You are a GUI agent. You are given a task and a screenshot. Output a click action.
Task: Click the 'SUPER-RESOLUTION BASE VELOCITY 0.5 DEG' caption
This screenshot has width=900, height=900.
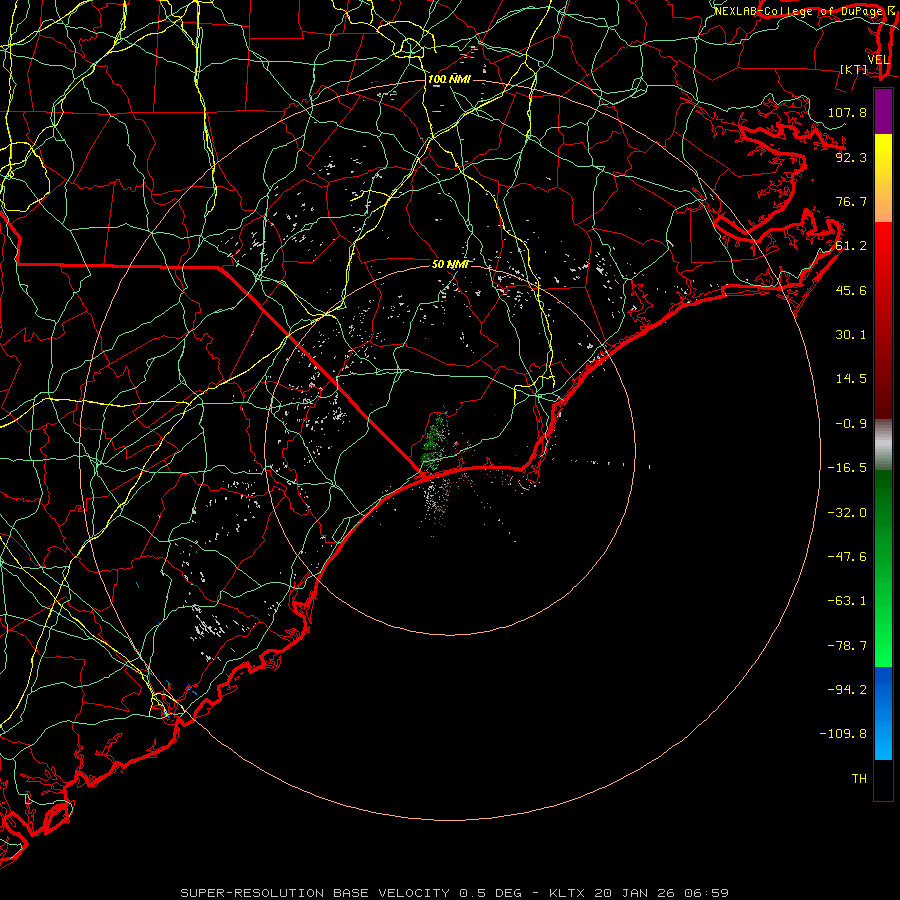click(351, 893)
